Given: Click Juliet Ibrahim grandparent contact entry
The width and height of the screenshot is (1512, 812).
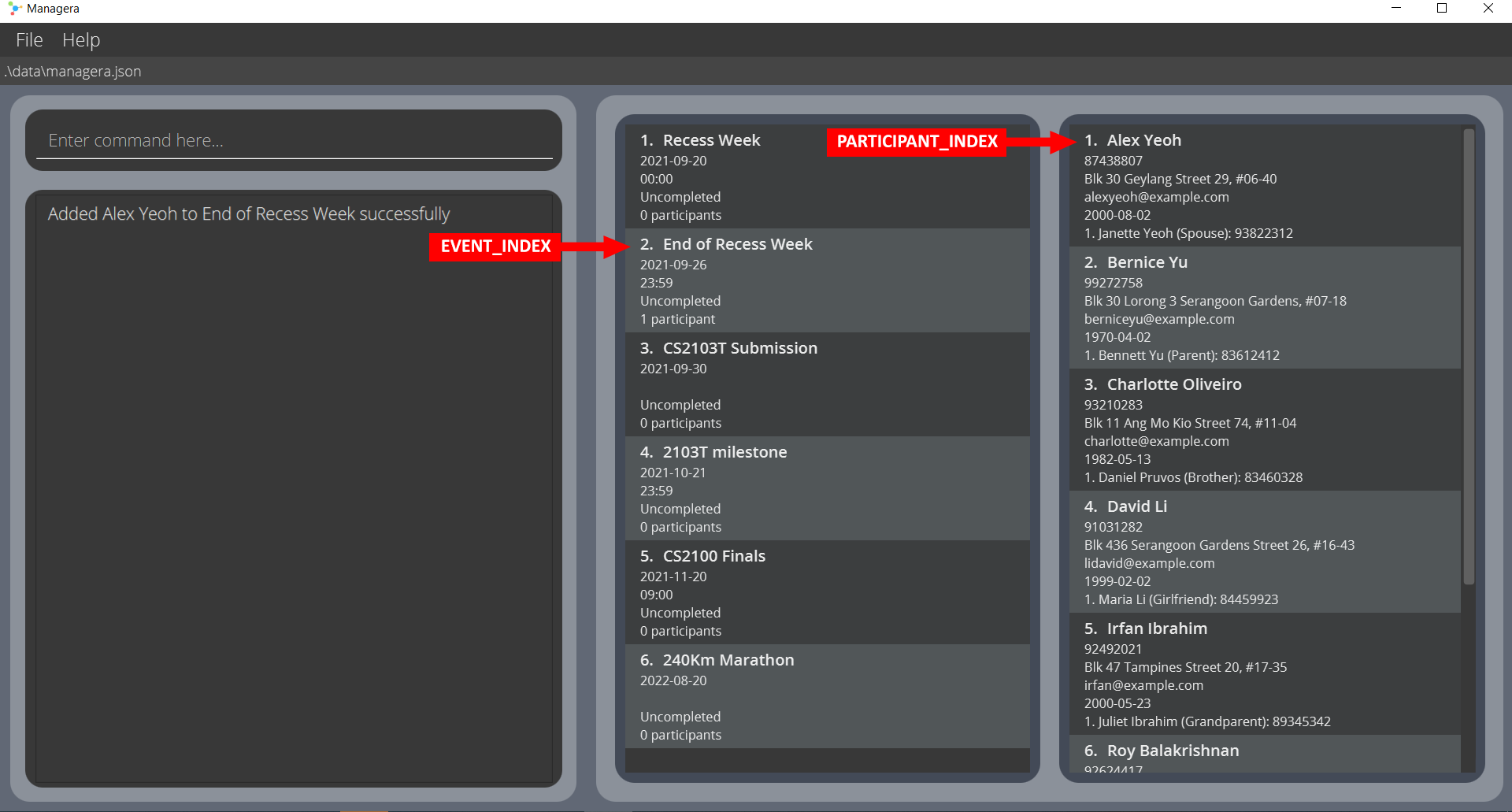Looking at the screenshot, I should (x=1207, y=721).
